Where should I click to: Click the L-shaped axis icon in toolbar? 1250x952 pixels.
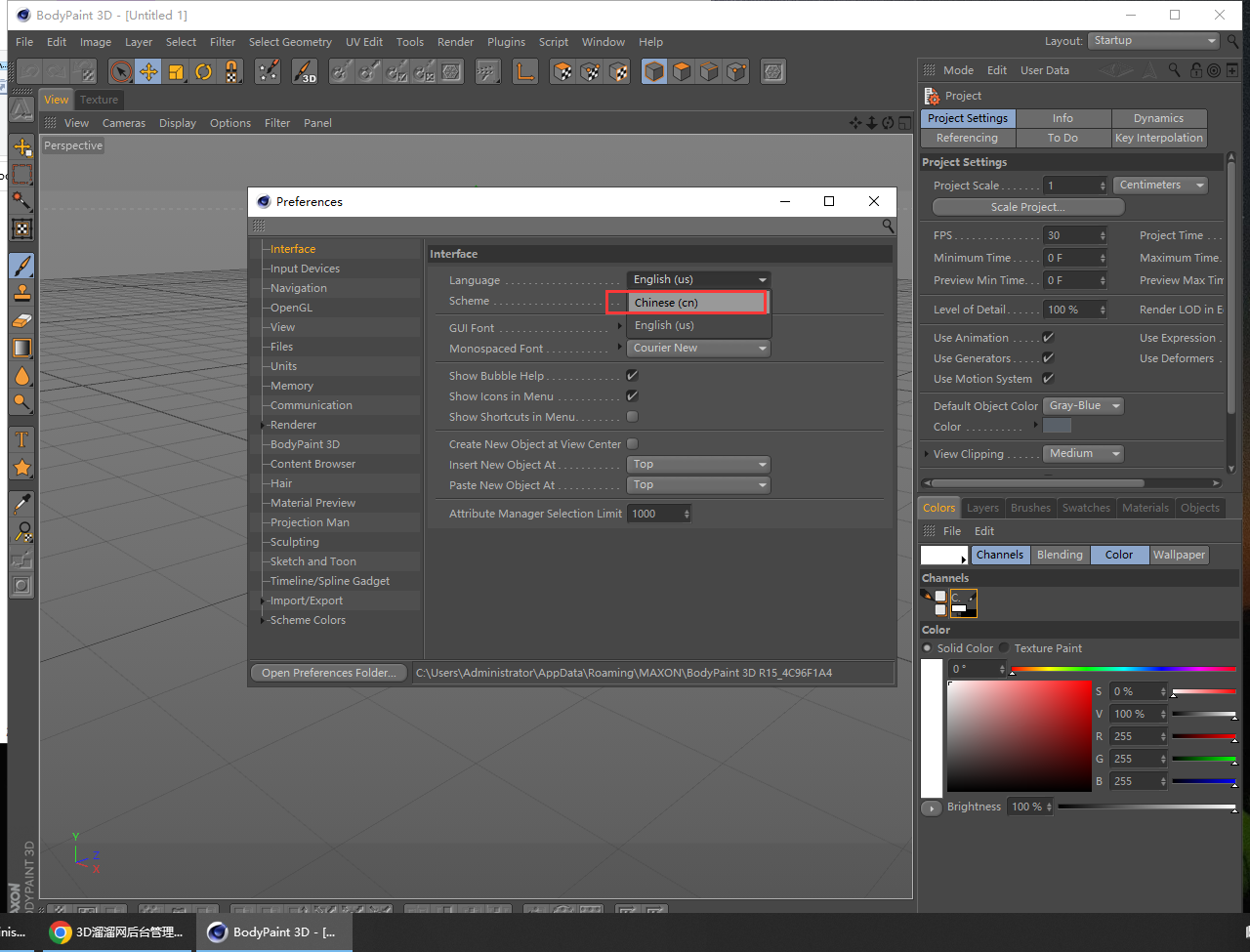pyautogui.click(x=525, y=71)
